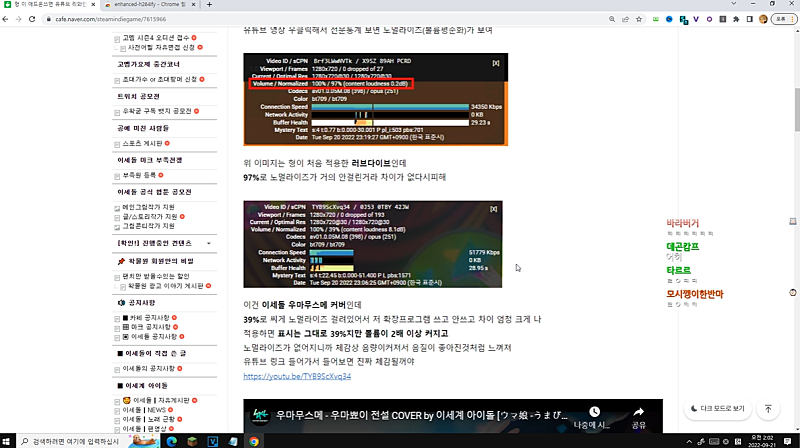The width and height of the screenshot is (800, 448).
Task: Expand the 진행중인 컨텐츠 section arrow
Action: coord(208,243)
